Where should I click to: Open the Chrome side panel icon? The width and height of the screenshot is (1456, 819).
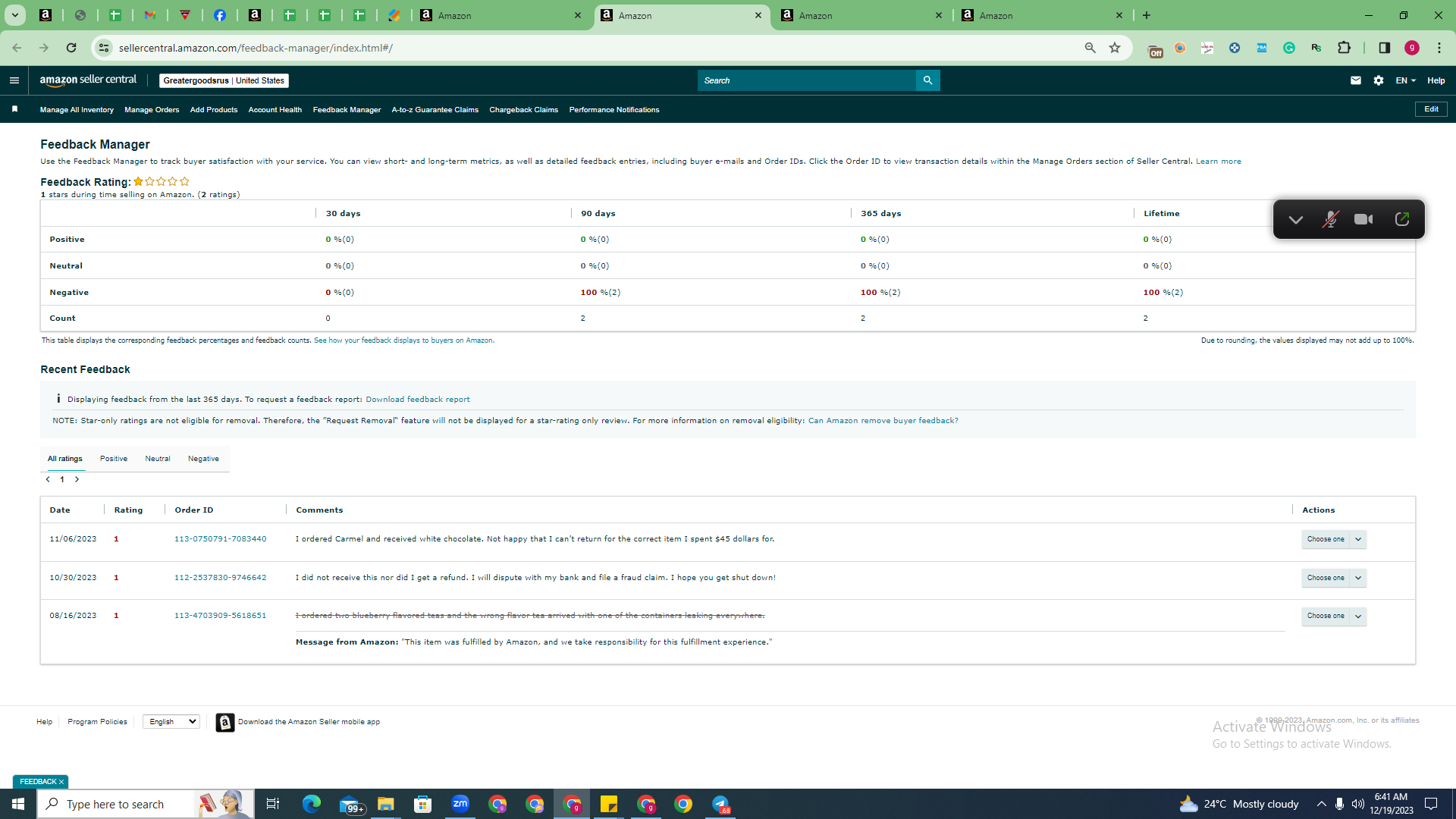coord(1385,48)
